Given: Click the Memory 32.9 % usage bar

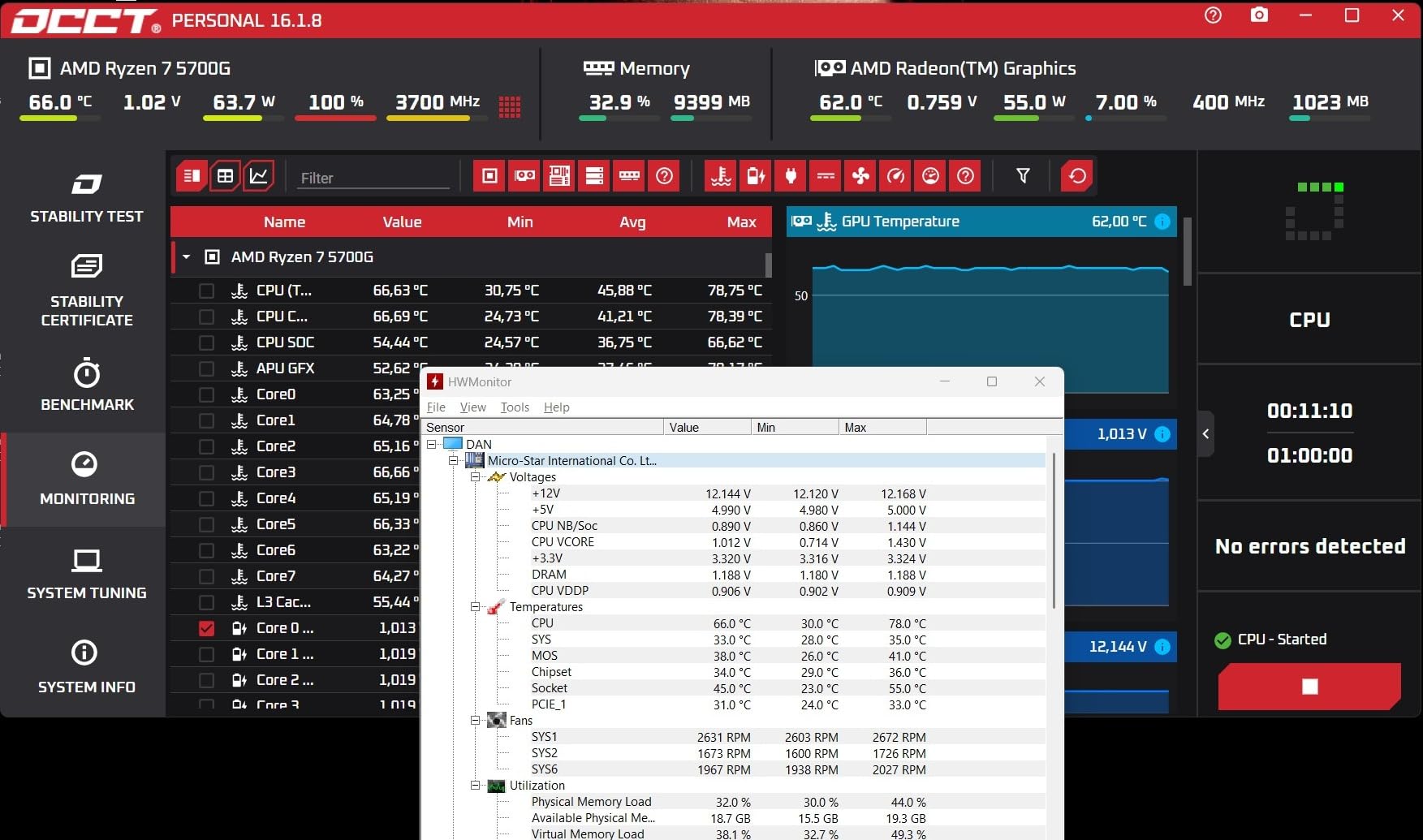Looking at the screenshot, I should point(619,118).
